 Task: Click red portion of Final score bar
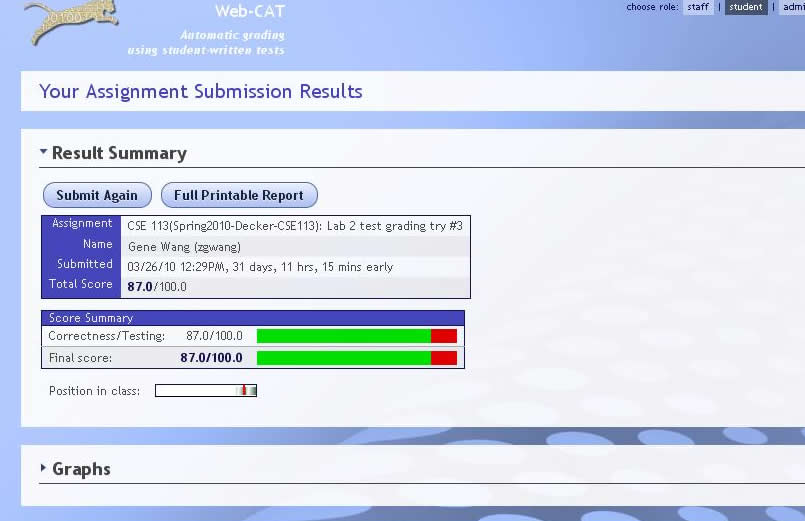[x=443, y=357]
